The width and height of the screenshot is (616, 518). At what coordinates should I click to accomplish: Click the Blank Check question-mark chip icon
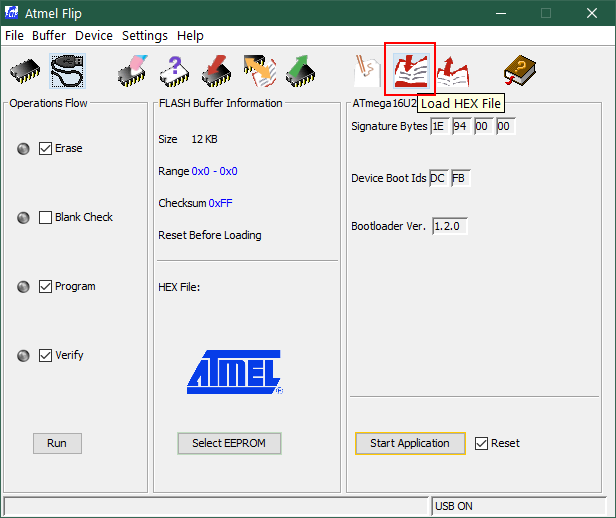tap(174, 71)
